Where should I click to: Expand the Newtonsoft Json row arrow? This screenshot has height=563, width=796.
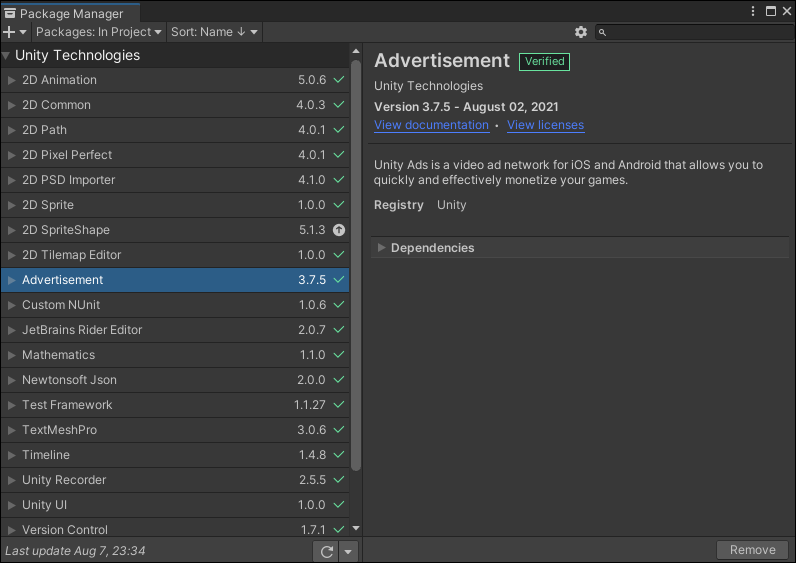[11, 380]
